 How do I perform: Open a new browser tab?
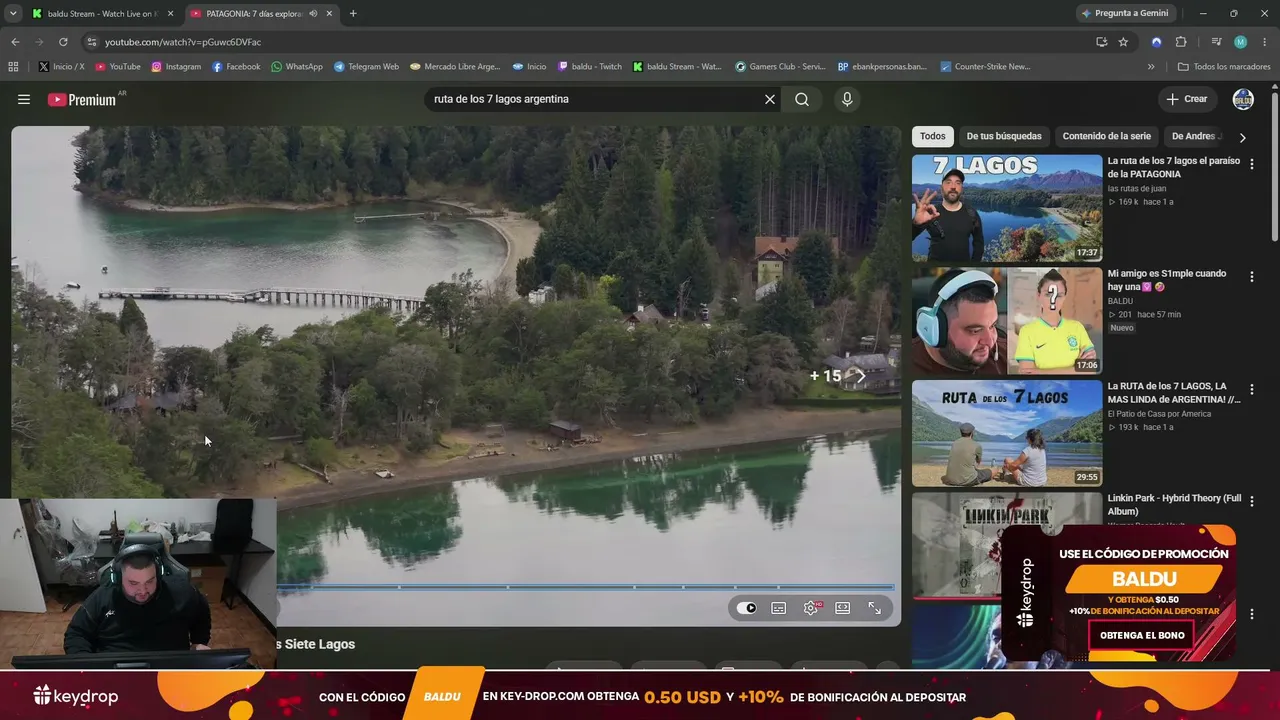[353, 13]
